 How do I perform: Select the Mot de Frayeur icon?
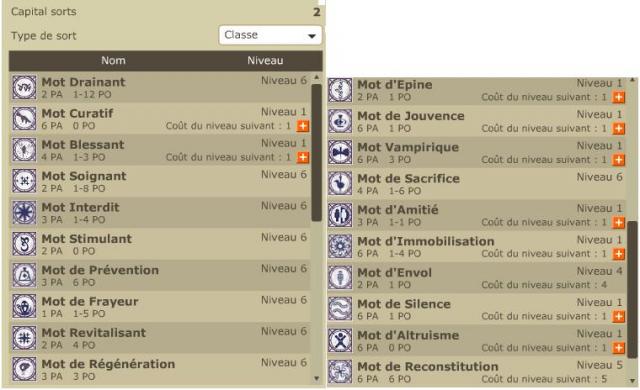pyautogui.click(x=24, y=306)
